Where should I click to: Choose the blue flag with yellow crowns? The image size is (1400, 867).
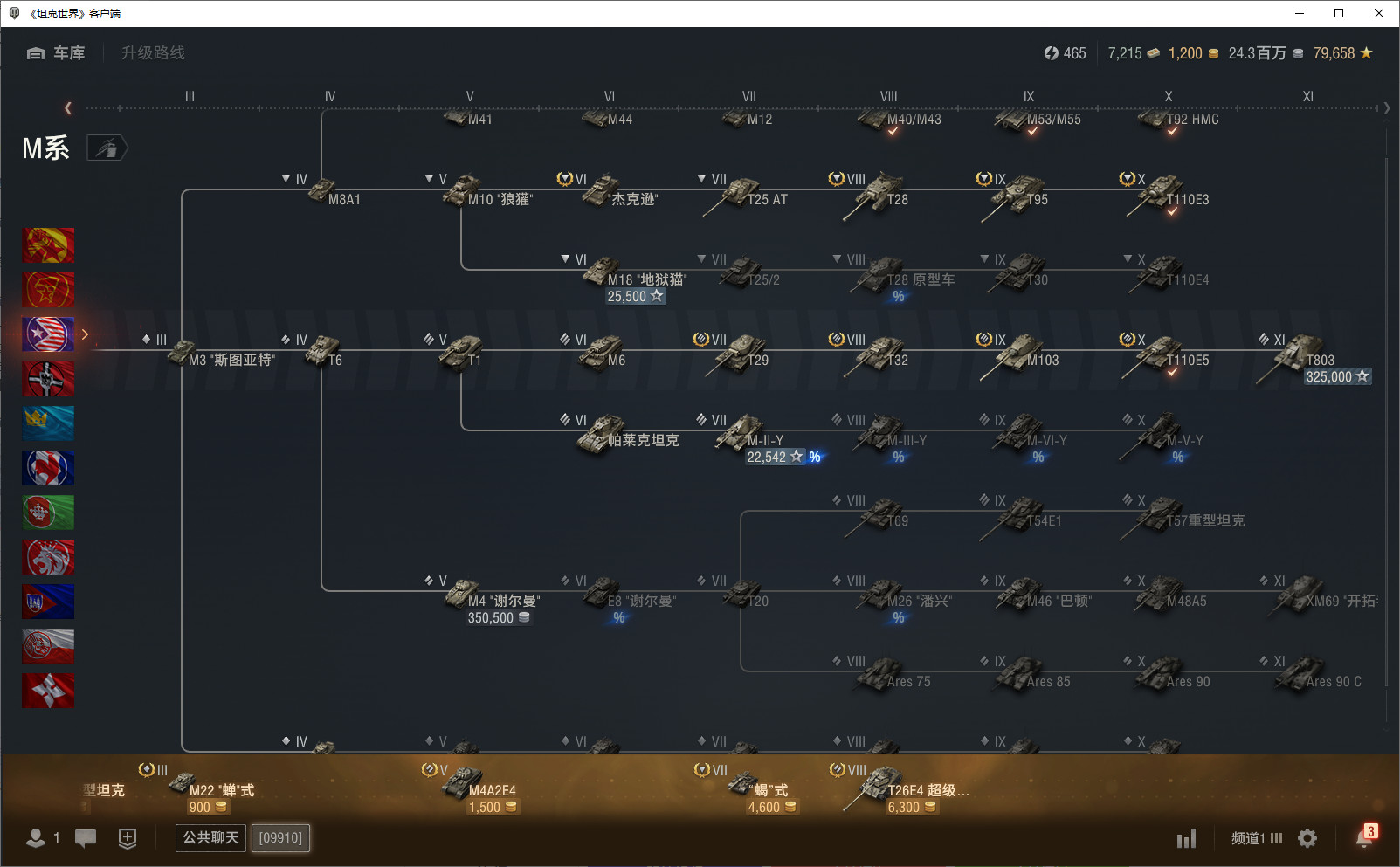pyautogui.click(x=48, y=423)
